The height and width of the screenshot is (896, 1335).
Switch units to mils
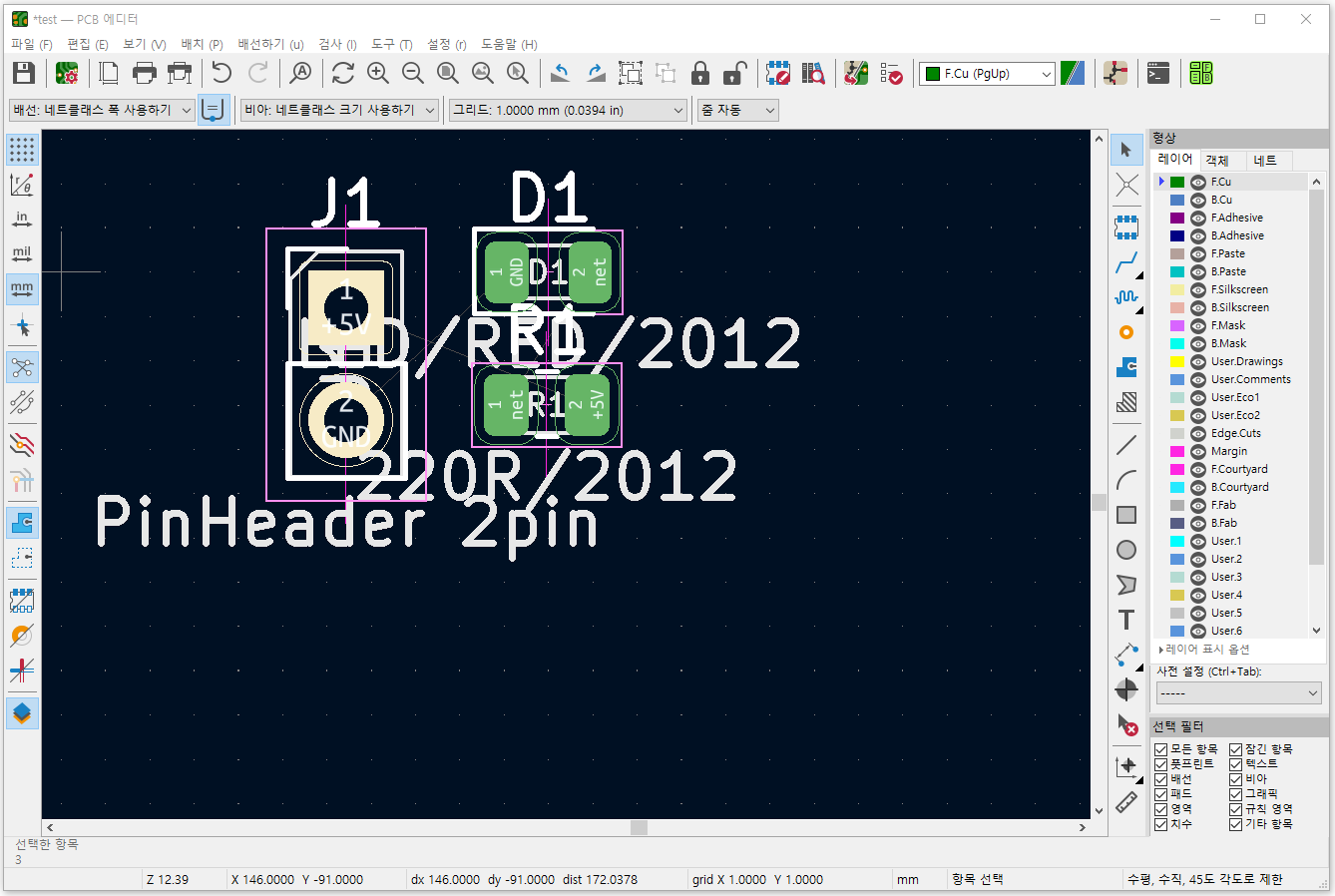(22, 254)
